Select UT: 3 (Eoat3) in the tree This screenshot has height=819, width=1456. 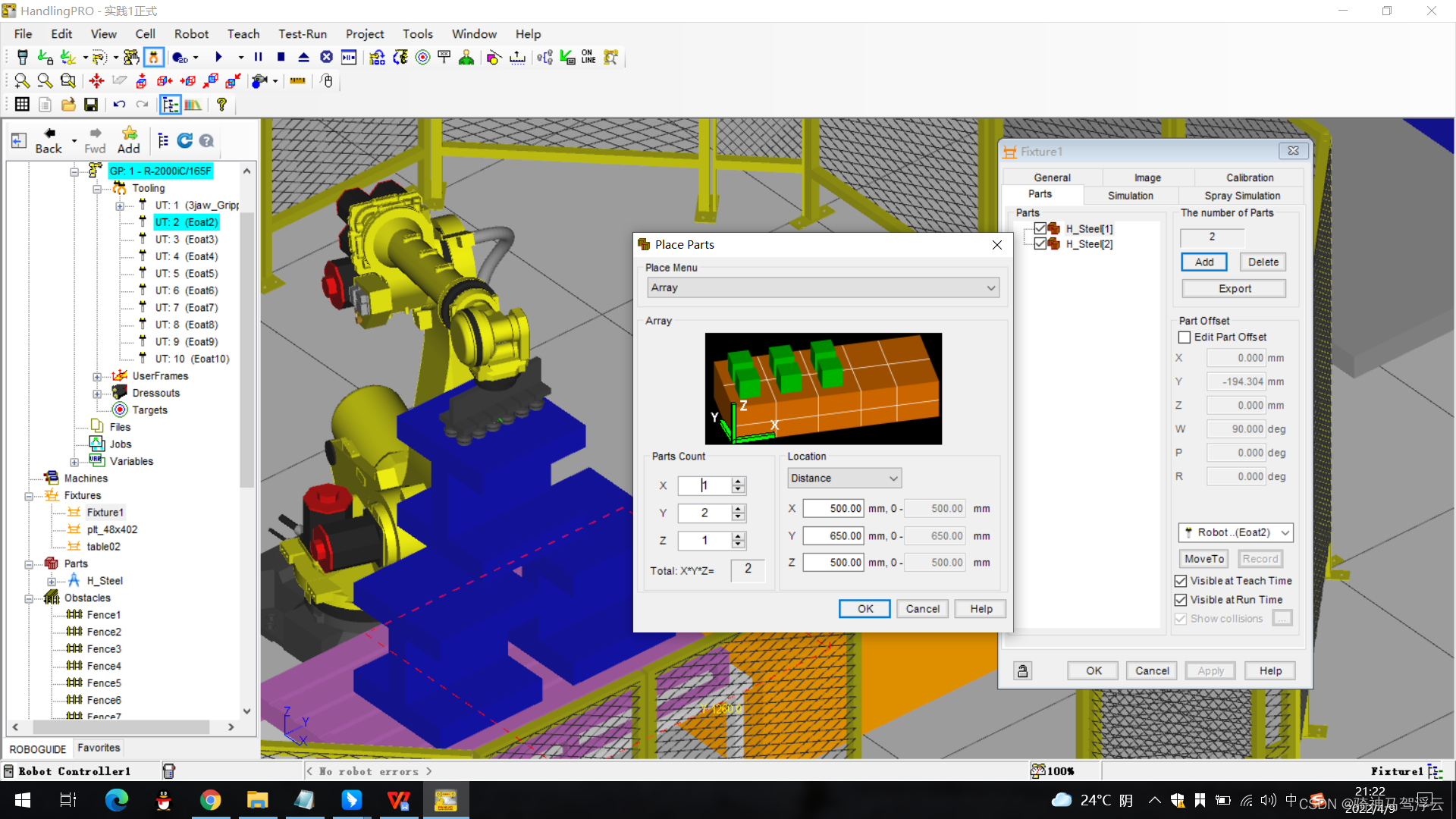(186, 240)
